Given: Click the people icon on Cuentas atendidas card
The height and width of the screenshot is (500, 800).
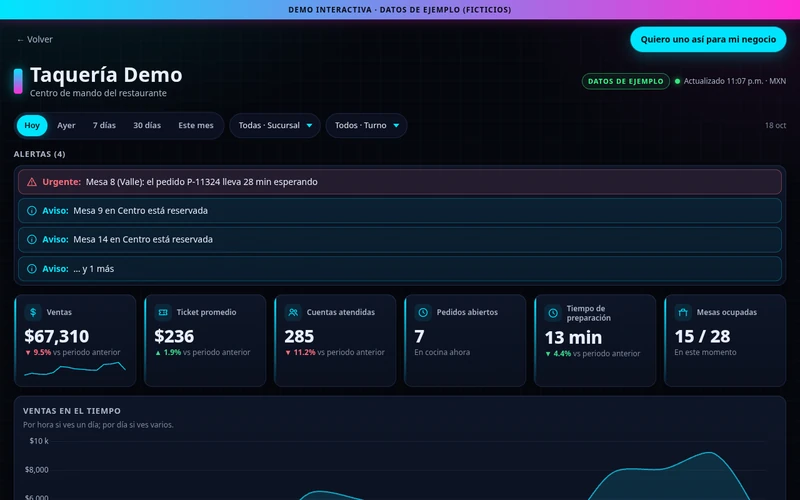Looking at the screenshot, I should (x=293, y=312).
